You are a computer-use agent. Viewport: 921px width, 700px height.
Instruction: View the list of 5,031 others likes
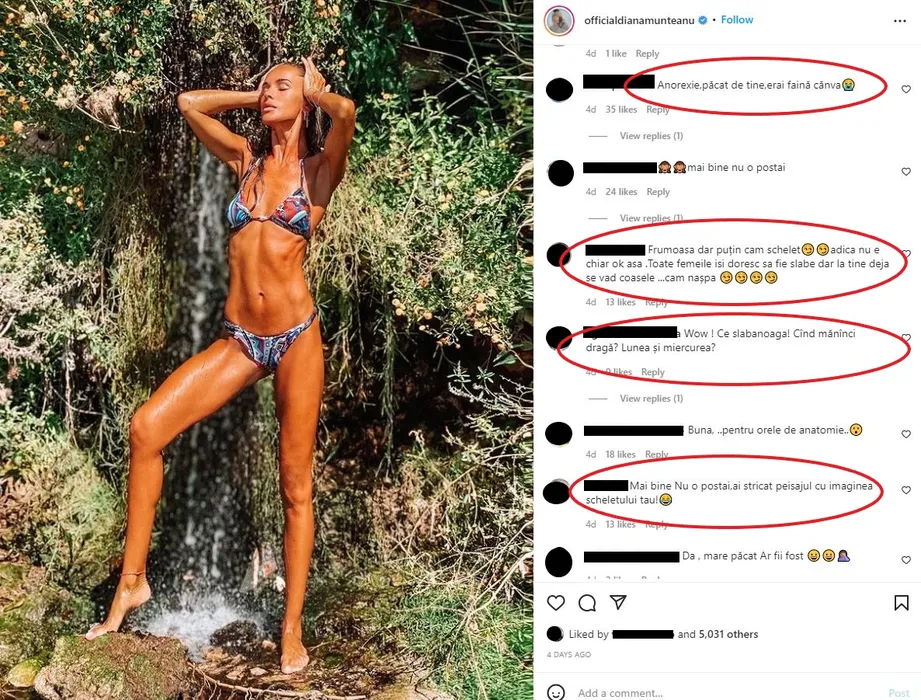coord(728,634)
